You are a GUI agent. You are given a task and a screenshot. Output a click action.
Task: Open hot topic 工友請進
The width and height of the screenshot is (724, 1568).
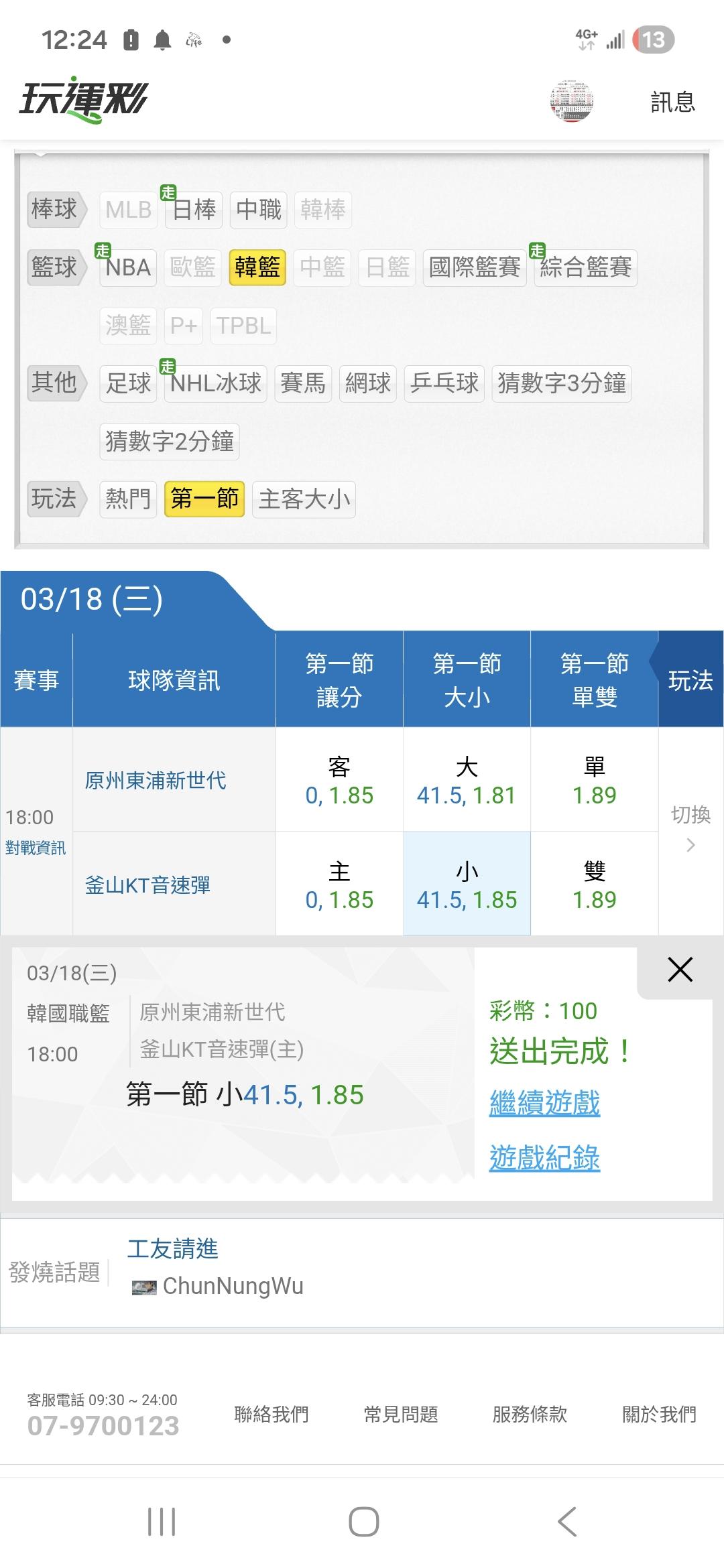pos(173,1249)
